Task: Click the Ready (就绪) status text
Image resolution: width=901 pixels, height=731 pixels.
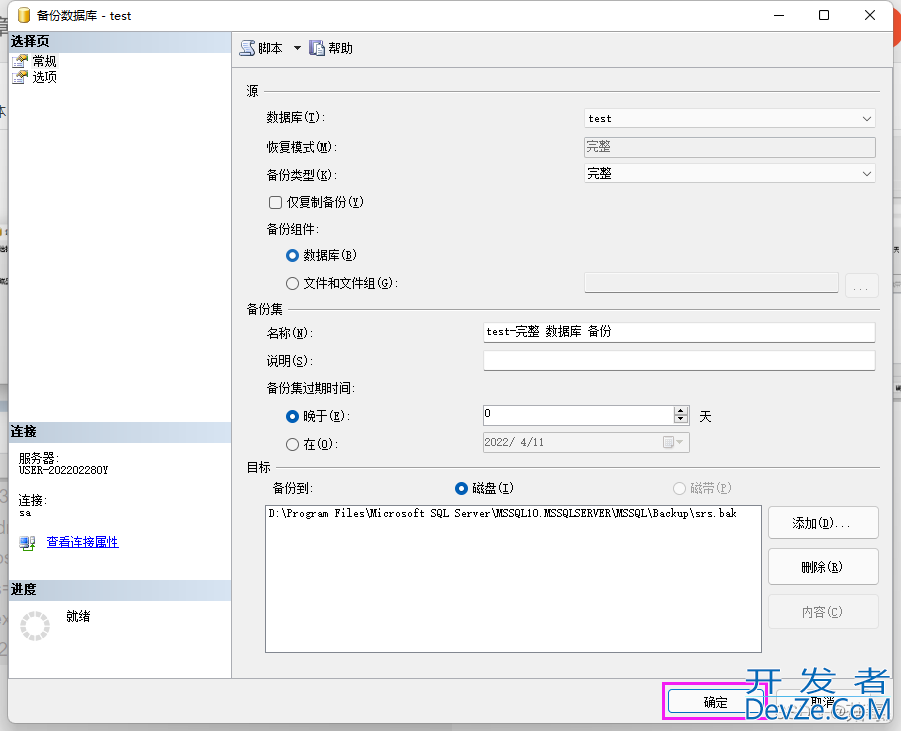Action: coord(78,617)
